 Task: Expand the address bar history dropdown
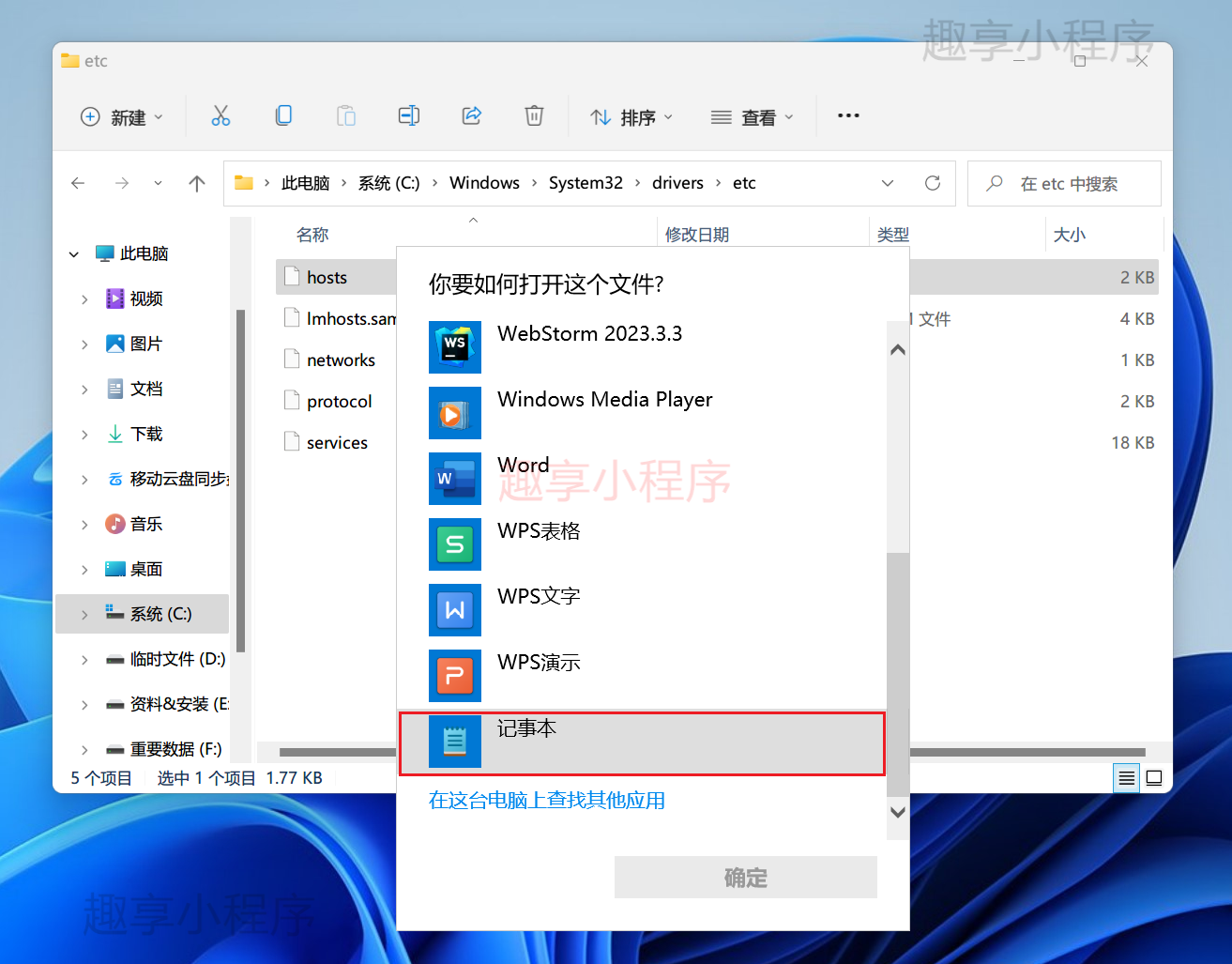point(888,183)
